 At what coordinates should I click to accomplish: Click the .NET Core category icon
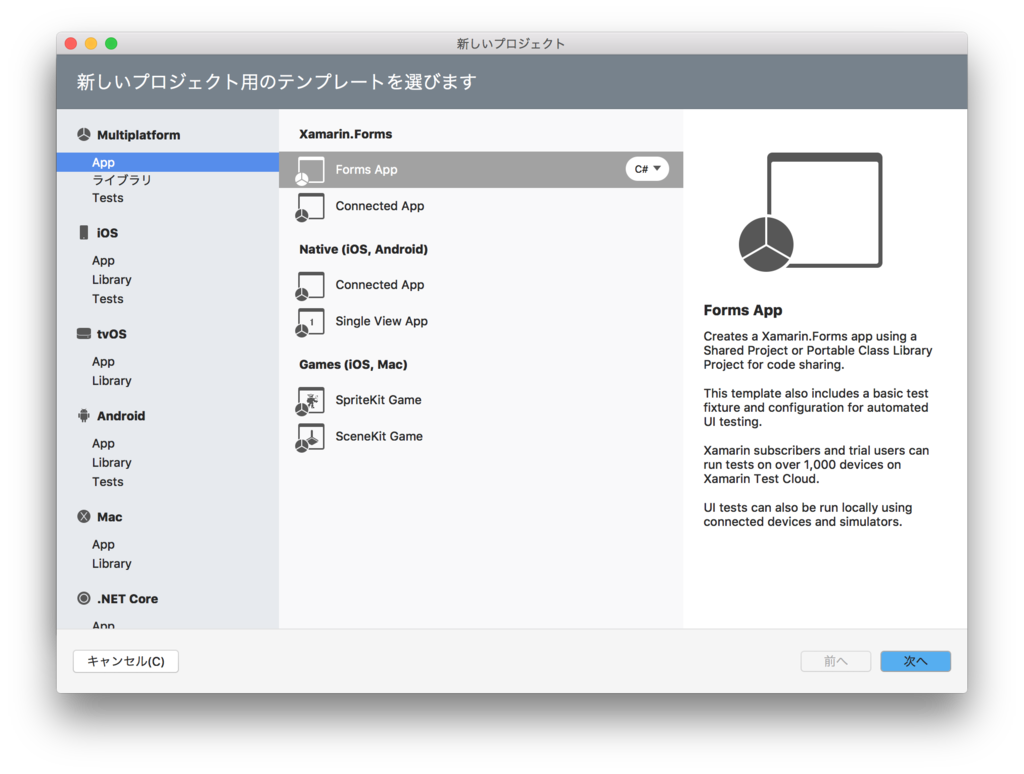pos(84,598)
